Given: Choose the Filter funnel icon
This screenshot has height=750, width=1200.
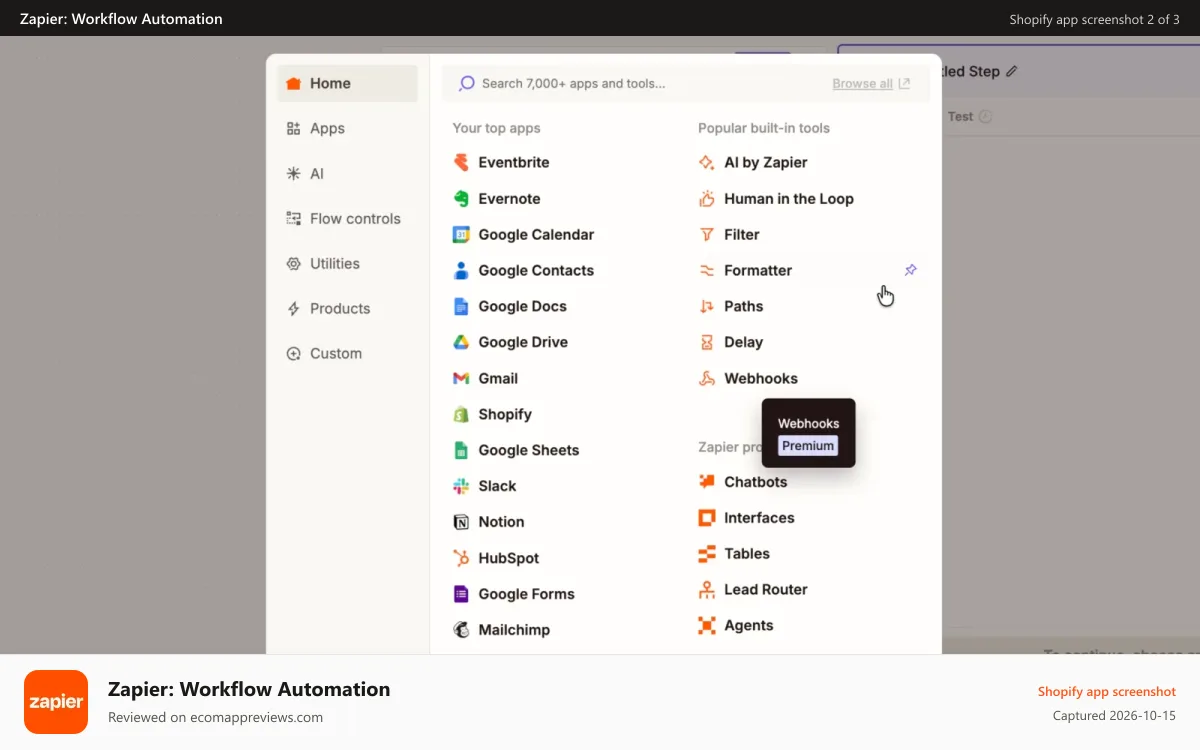Looking at the screenshot, I should click(x=707, y=234).
